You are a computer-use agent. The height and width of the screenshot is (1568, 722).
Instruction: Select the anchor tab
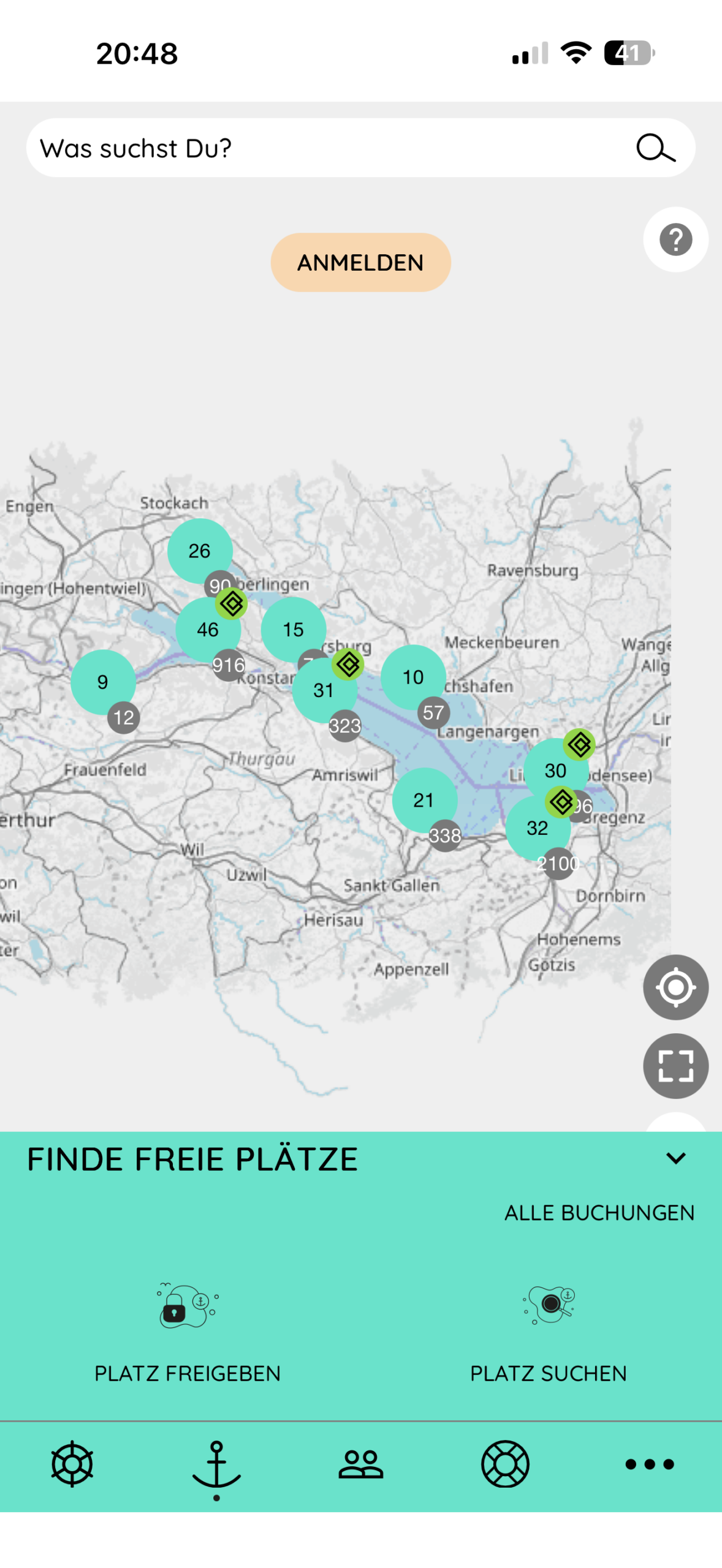[216, 1464]
